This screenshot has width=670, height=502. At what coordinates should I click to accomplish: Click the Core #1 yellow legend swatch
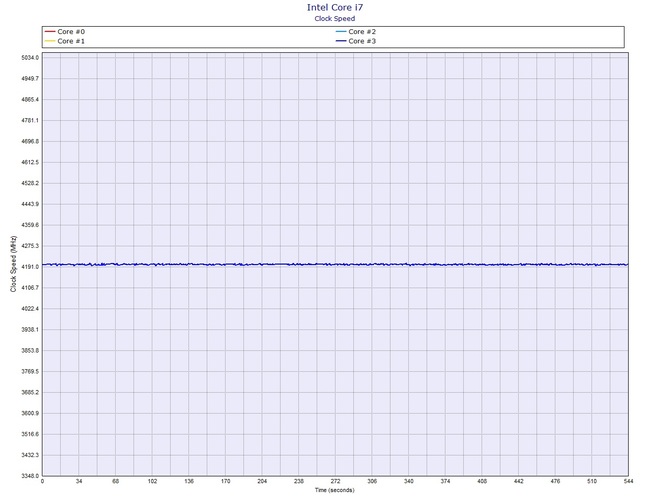[x=50, y=41]
